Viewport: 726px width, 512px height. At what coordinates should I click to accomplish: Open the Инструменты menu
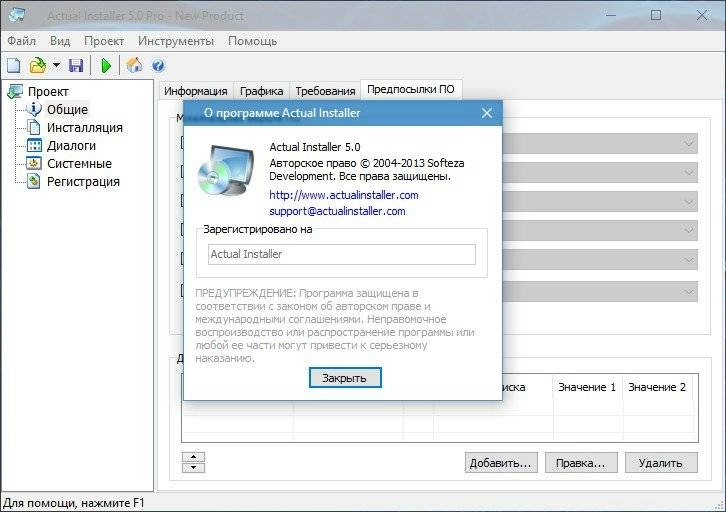(176, 41)
